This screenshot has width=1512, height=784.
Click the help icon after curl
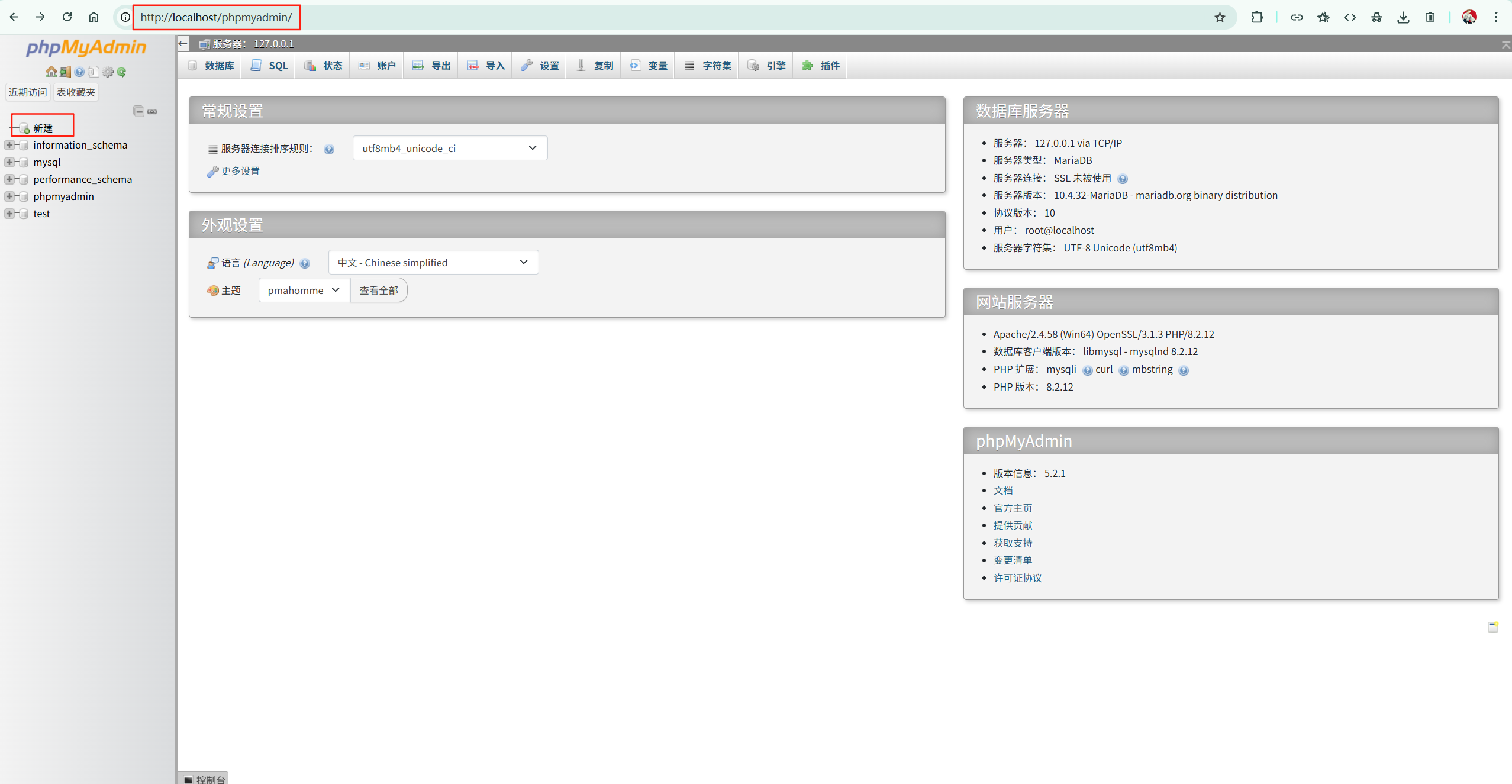pos(1123,370)
